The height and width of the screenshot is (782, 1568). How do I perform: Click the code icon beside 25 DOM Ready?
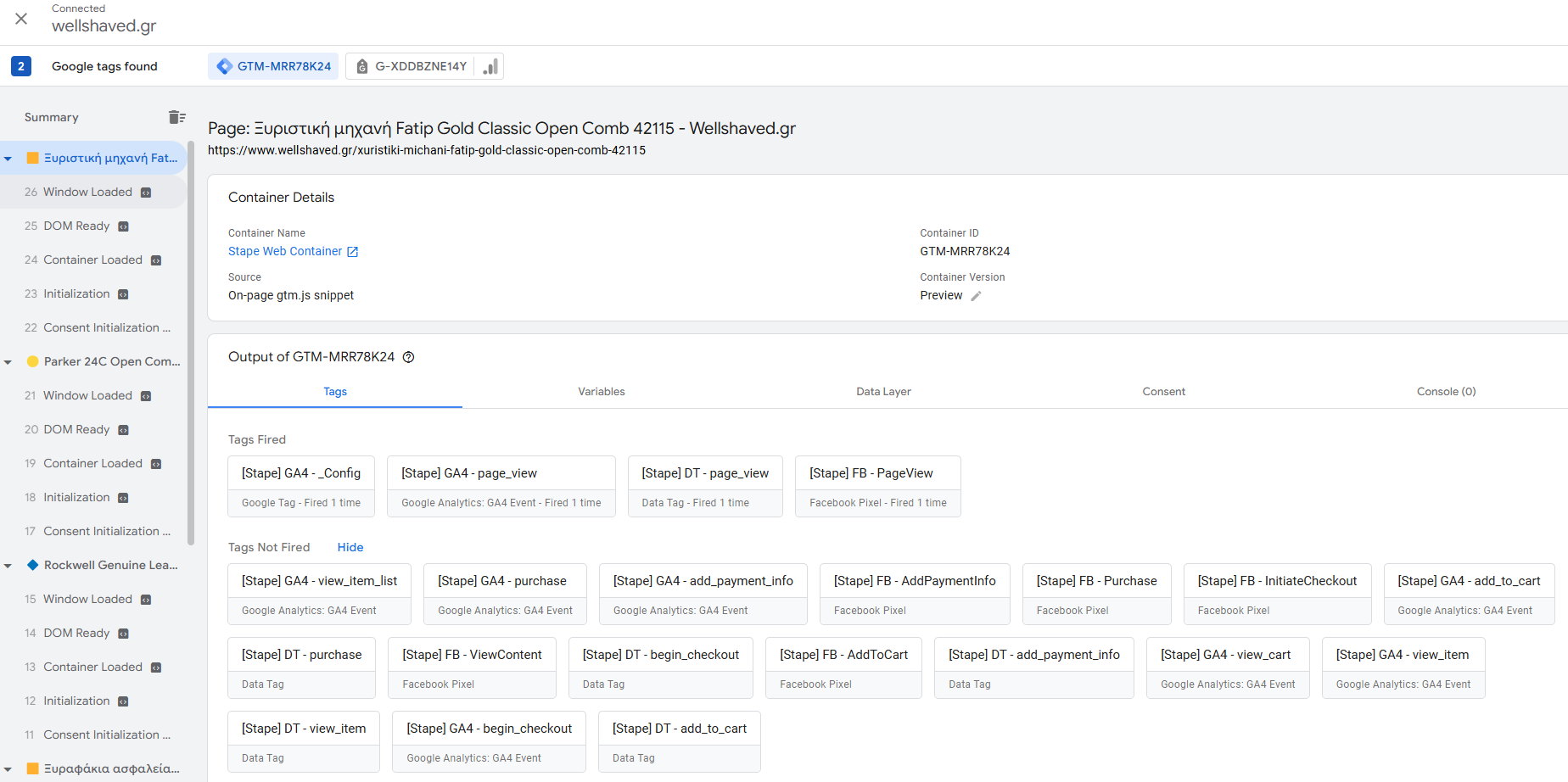click(x=123, y=226)
